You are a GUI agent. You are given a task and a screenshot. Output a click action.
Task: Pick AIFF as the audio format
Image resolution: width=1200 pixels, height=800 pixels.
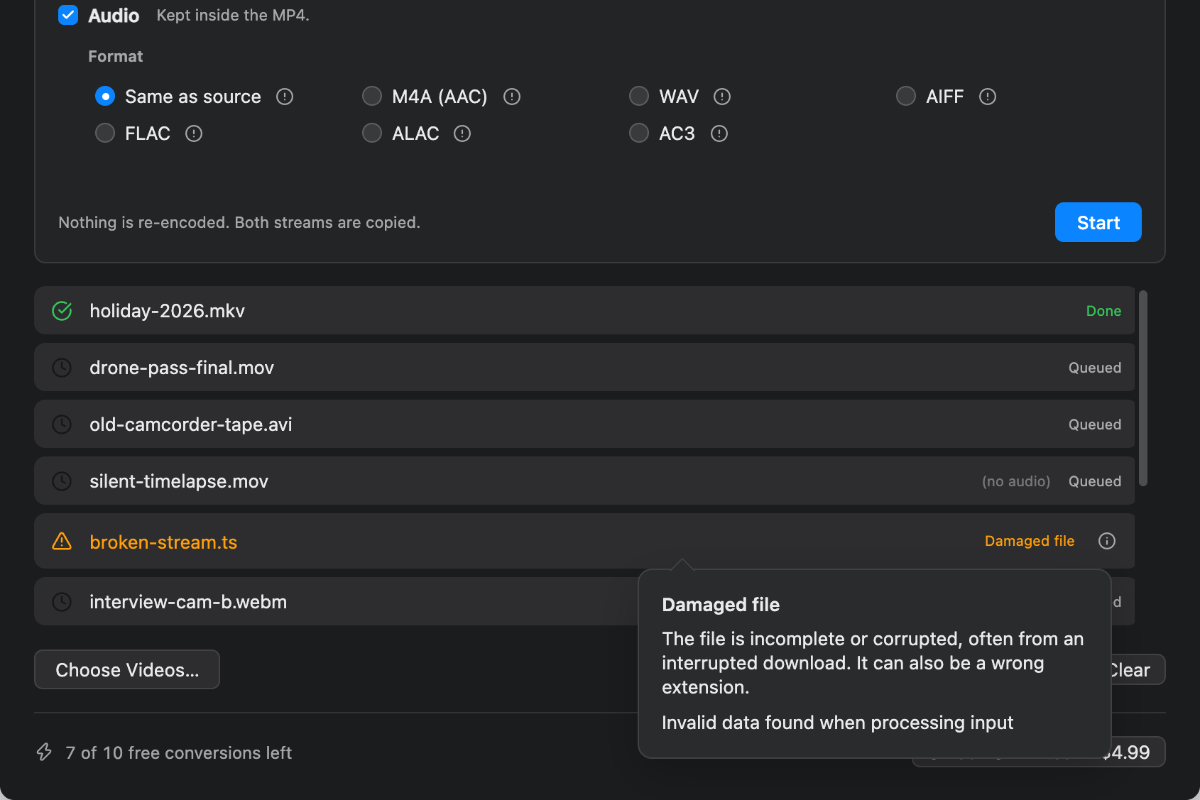coord(906,97)
